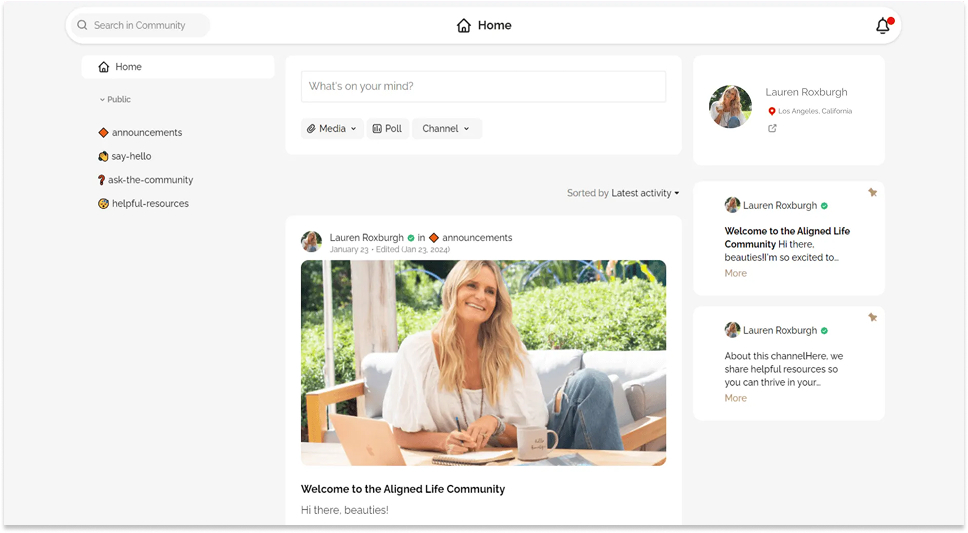The width and height of the screenshot is (968, 533).
Task: Open the announcements channel in the sidebar
Action: (140, 133)
